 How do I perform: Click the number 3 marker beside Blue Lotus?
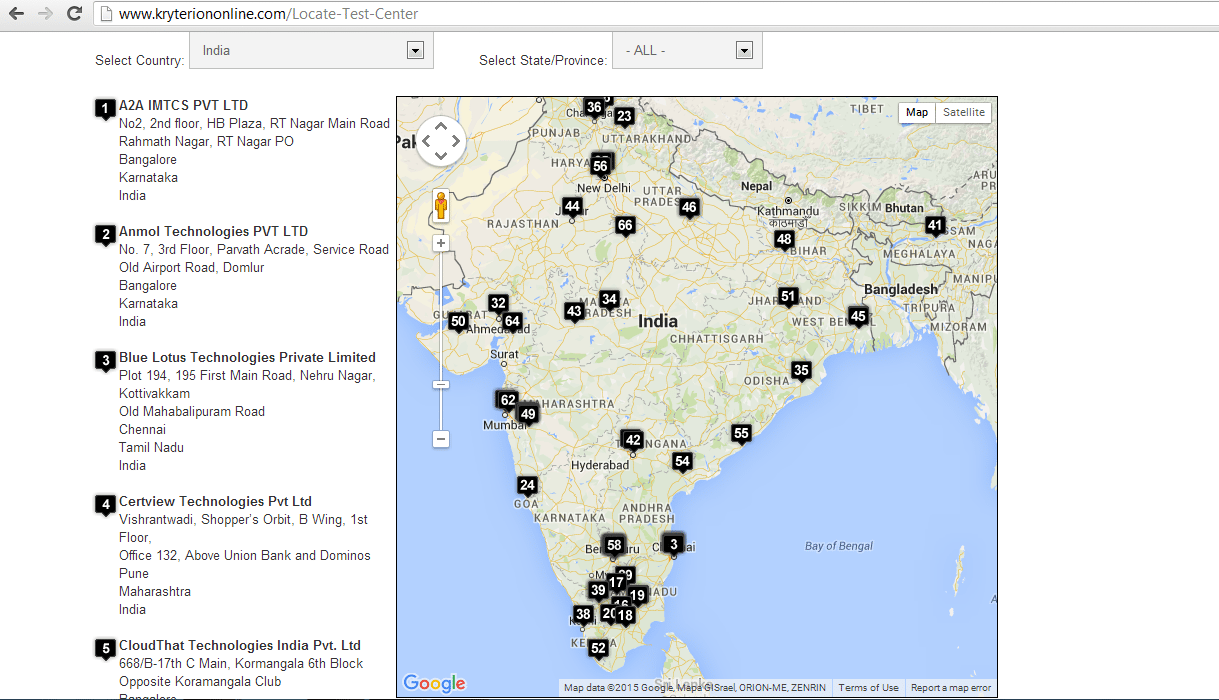point(105,361)
